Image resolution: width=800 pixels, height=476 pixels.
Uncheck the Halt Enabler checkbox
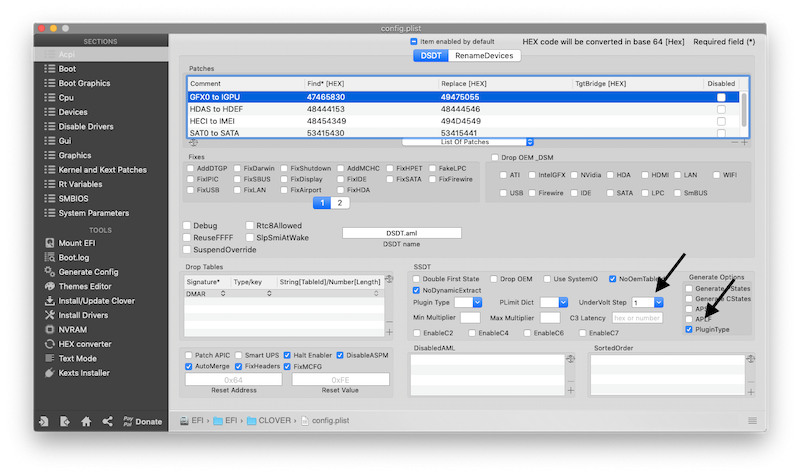tap(287, 355)
